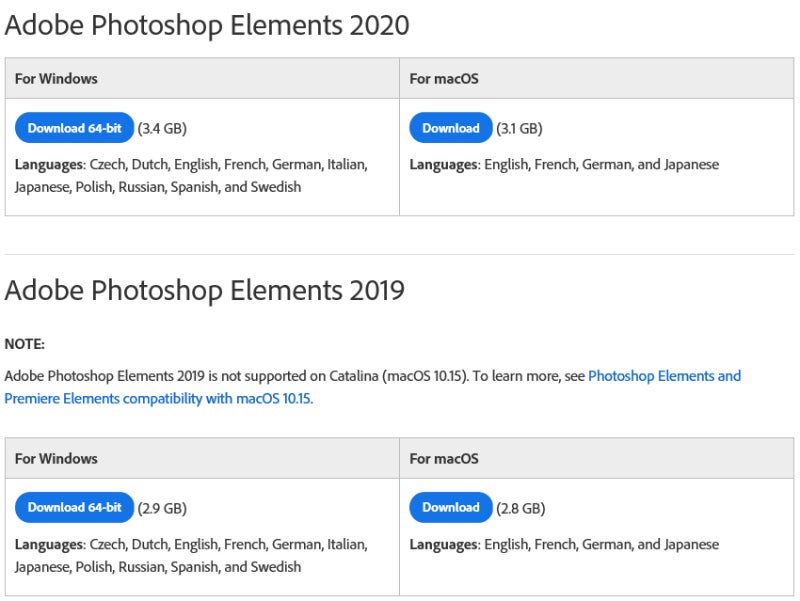Click the NOTE: label

click(25, 344)
